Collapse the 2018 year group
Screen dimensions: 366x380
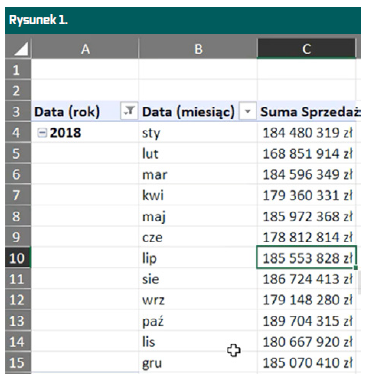(x=42, y=133)
